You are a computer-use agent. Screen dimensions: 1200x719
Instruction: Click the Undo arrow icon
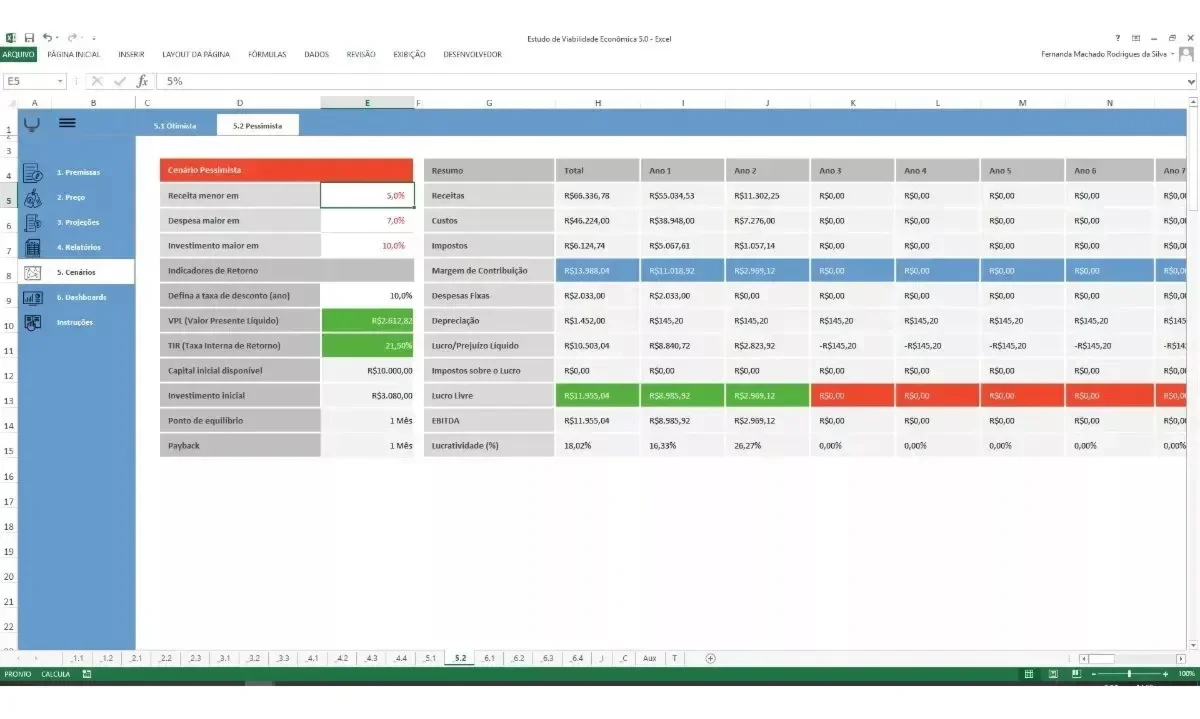[47, 38]
